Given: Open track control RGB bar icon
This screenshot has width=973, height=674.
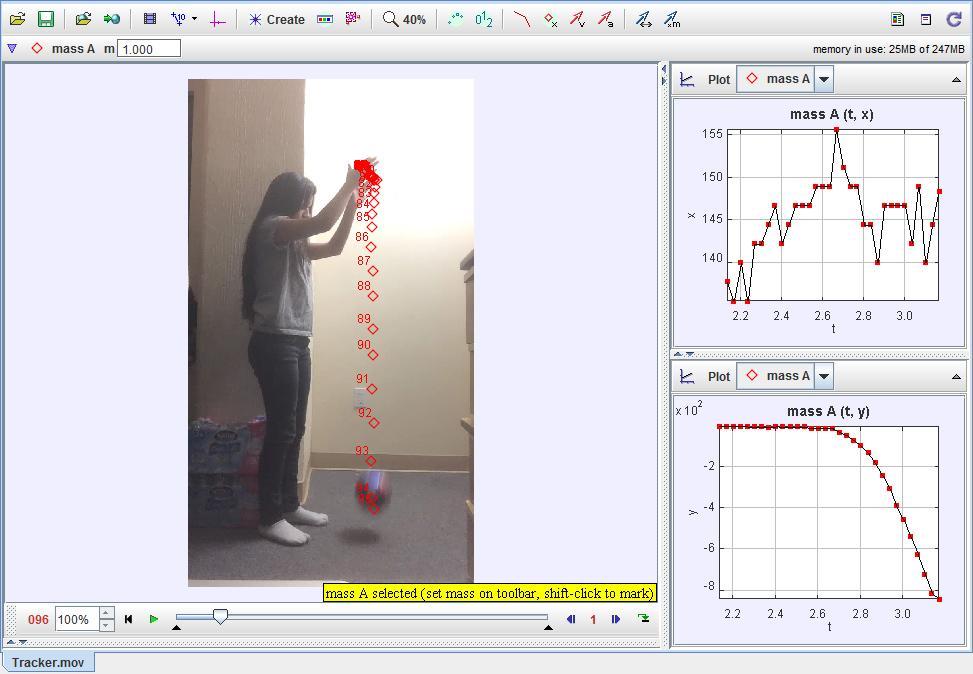Looking at the screenshot, I should [x=325, y=19].
